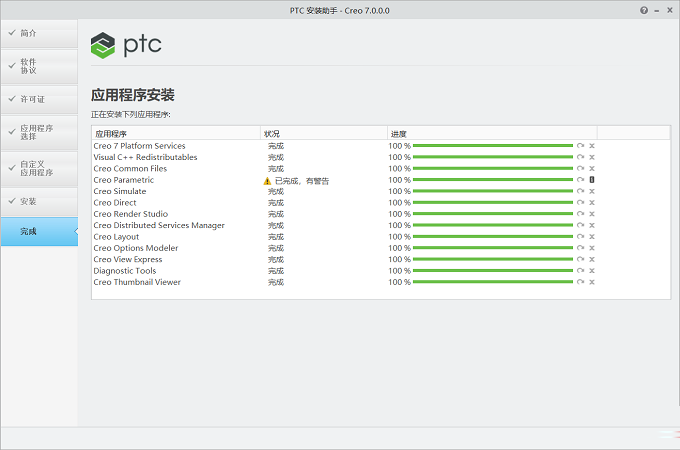Select Creo Thumbnail Viewer entry
Image resolution: width=680 pixels, height=450 pixels.
coord(137,282)
